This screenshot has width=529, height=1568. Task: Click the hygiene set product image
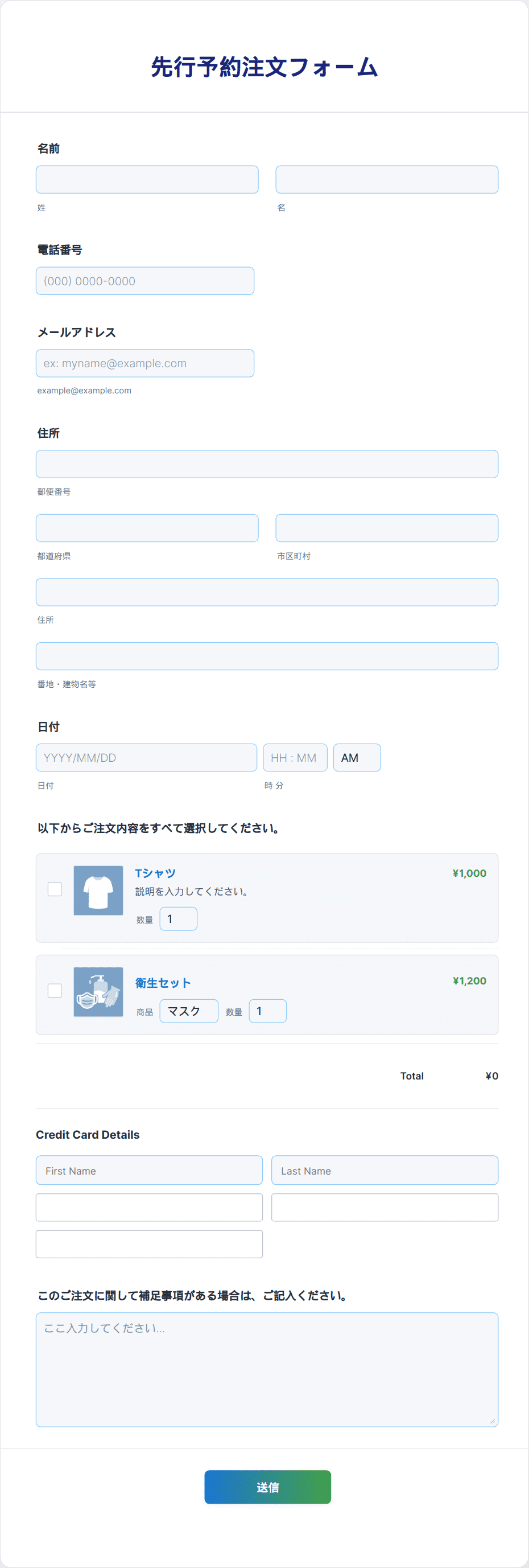pos(98,992)
